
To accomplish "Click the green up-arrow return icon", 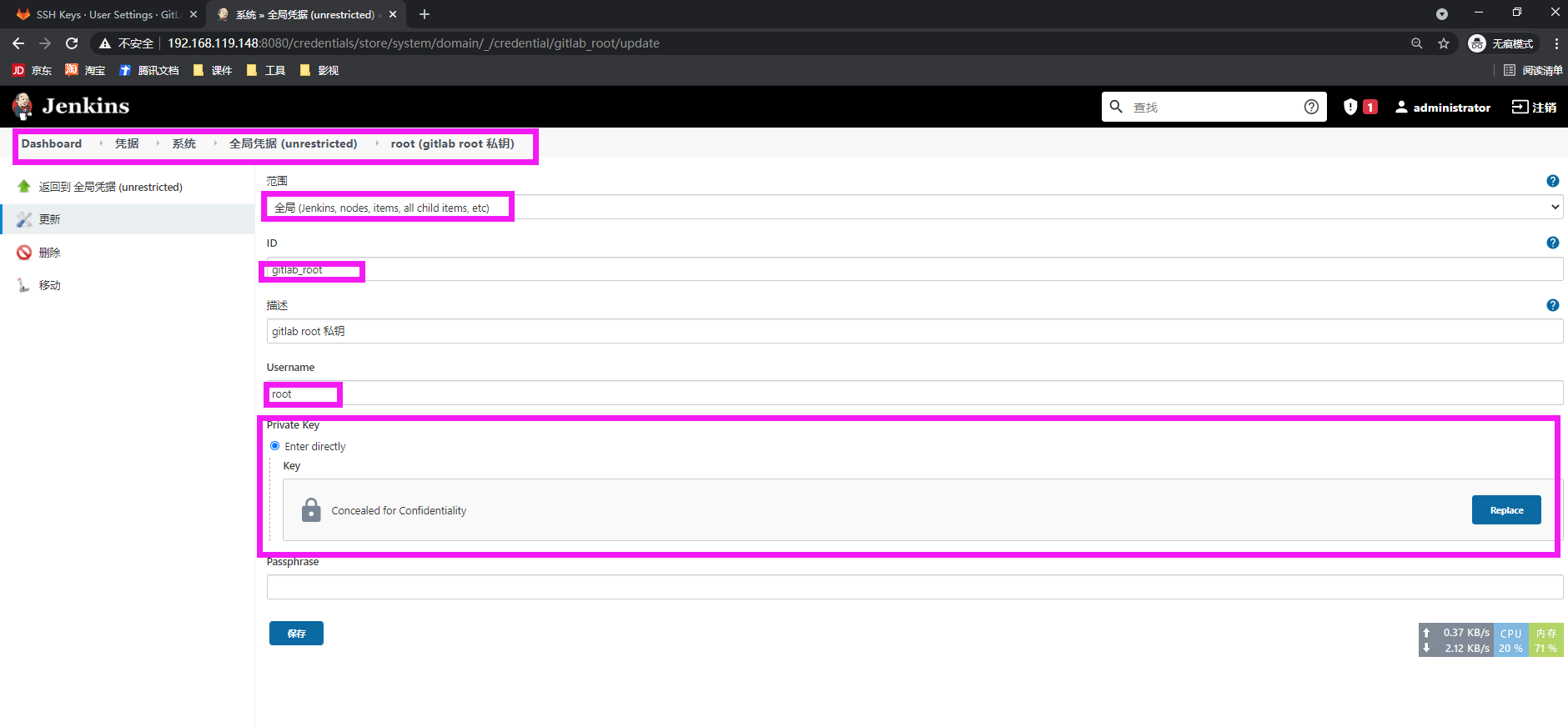I will [x=24, y=187].
